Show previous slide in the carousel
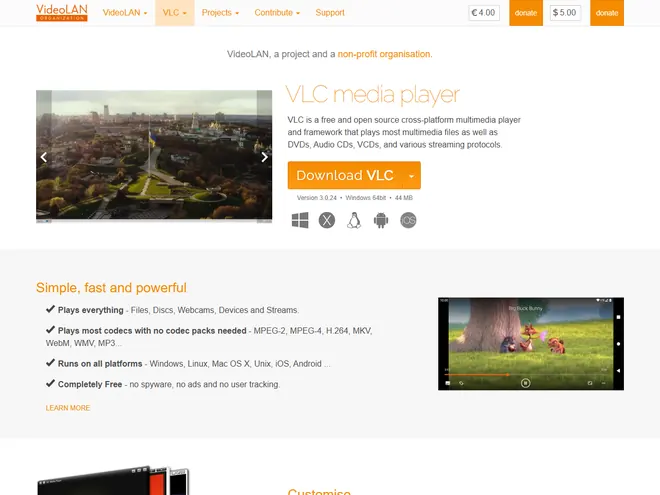Image resolution: width=660 pixels, height=495 pixels. [44, 157]
